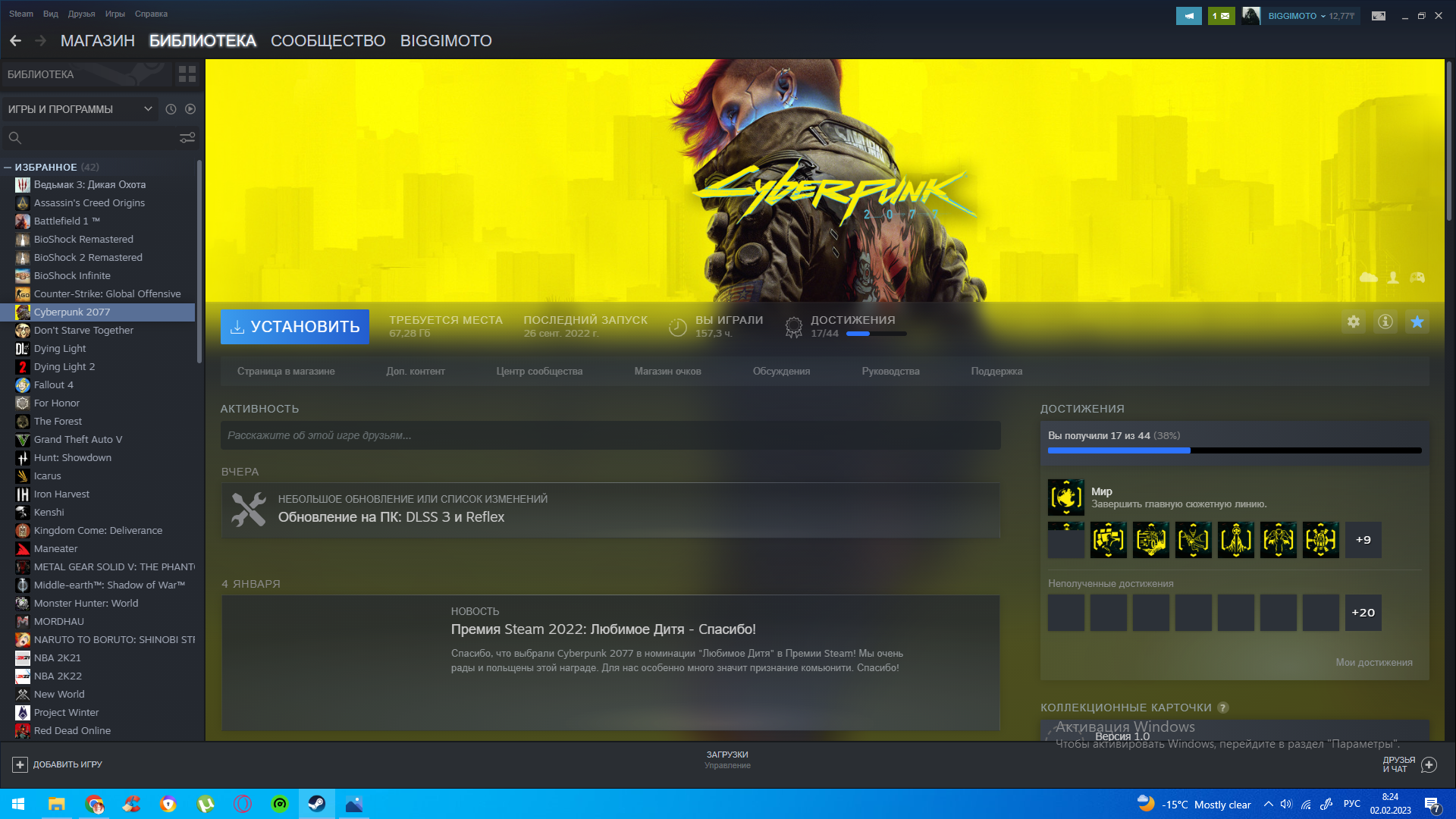Sort library by recent activity clock icon

tap(171, 109)
